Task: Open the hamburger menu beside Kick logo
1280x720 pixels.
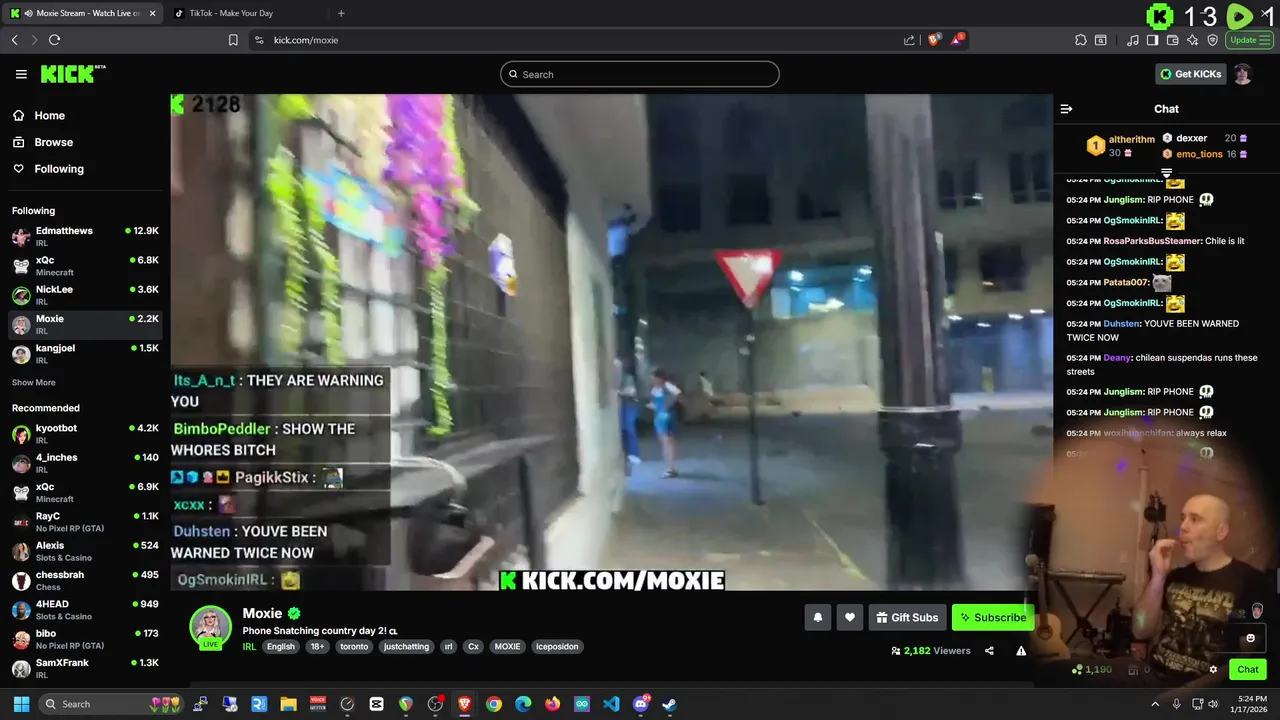Action: pos(21,74)
